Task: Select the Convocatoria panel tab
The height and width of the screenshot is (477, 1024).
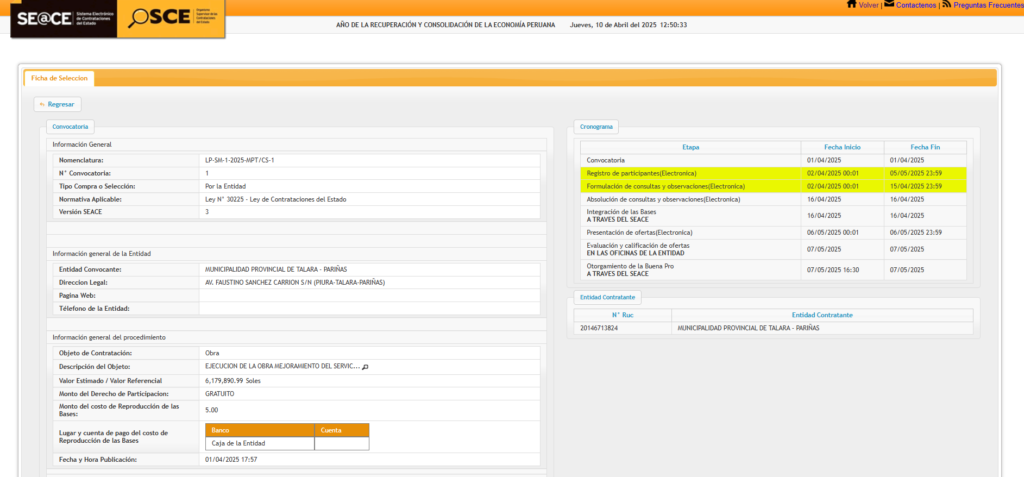Action: tap(71, 127)
